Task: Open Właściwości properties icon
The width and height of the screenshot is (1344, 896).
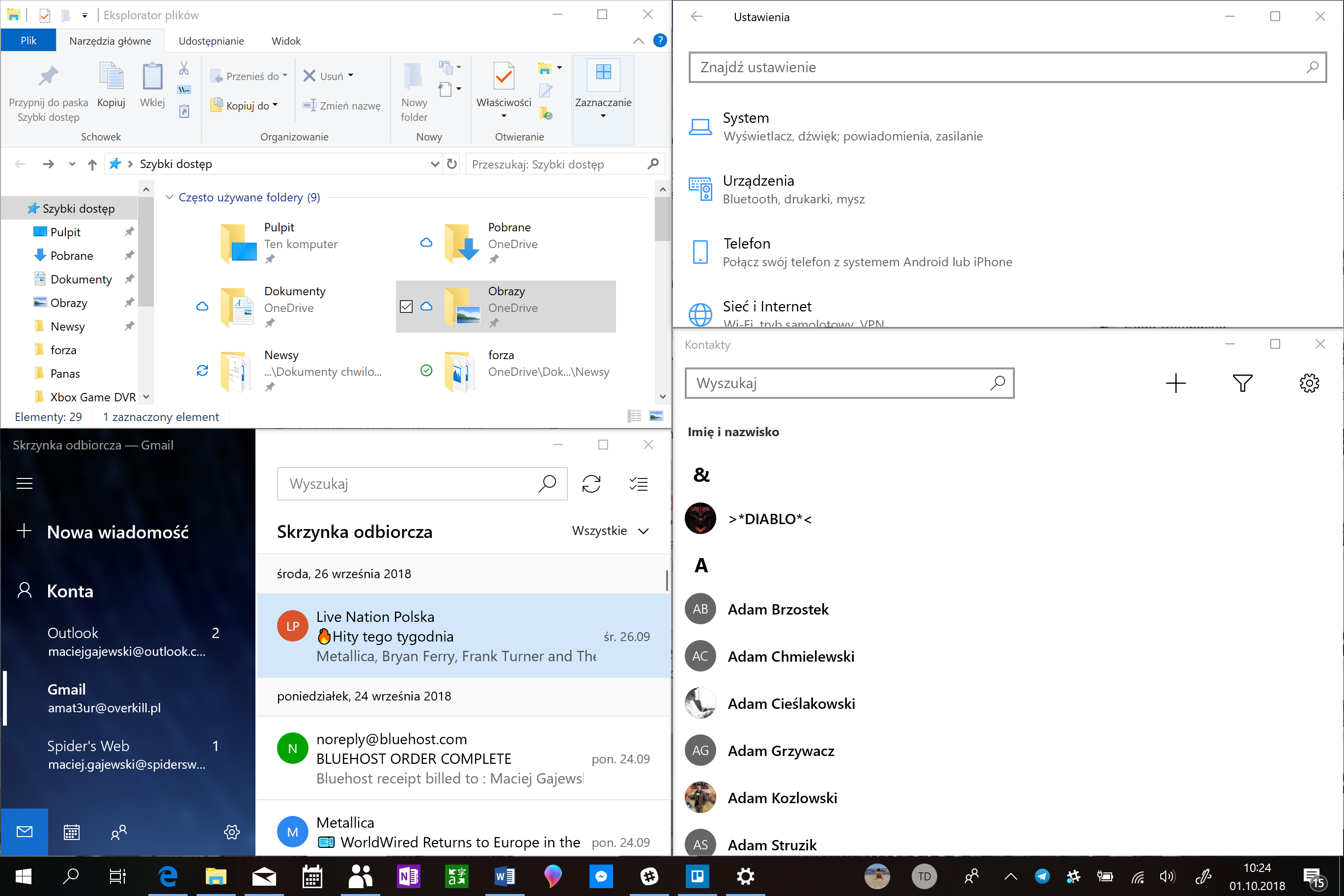Action: click(504, 76)
